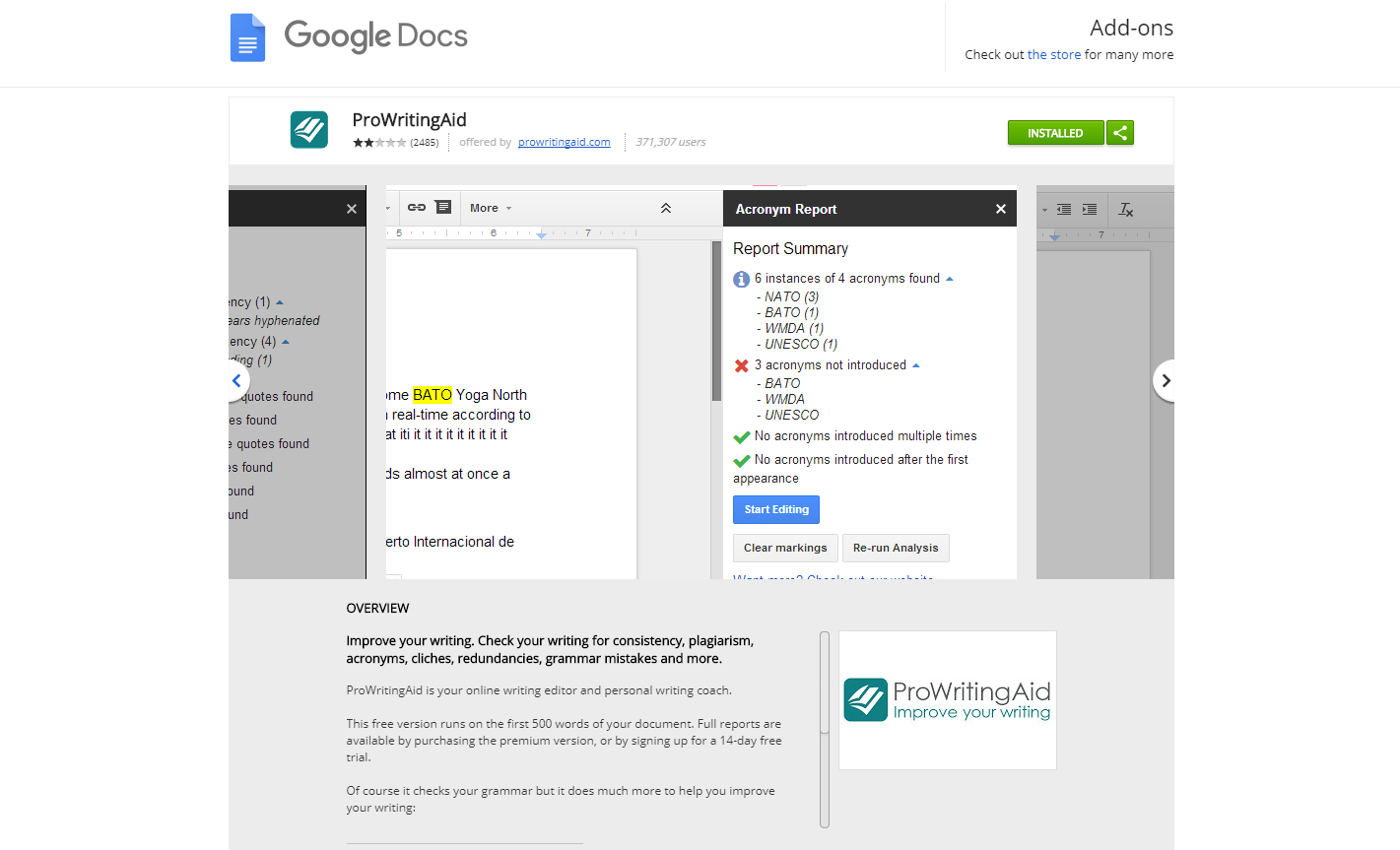Click the decrease indent icon in right preview
The image size is (1400, 850).
coord(1064,209)
